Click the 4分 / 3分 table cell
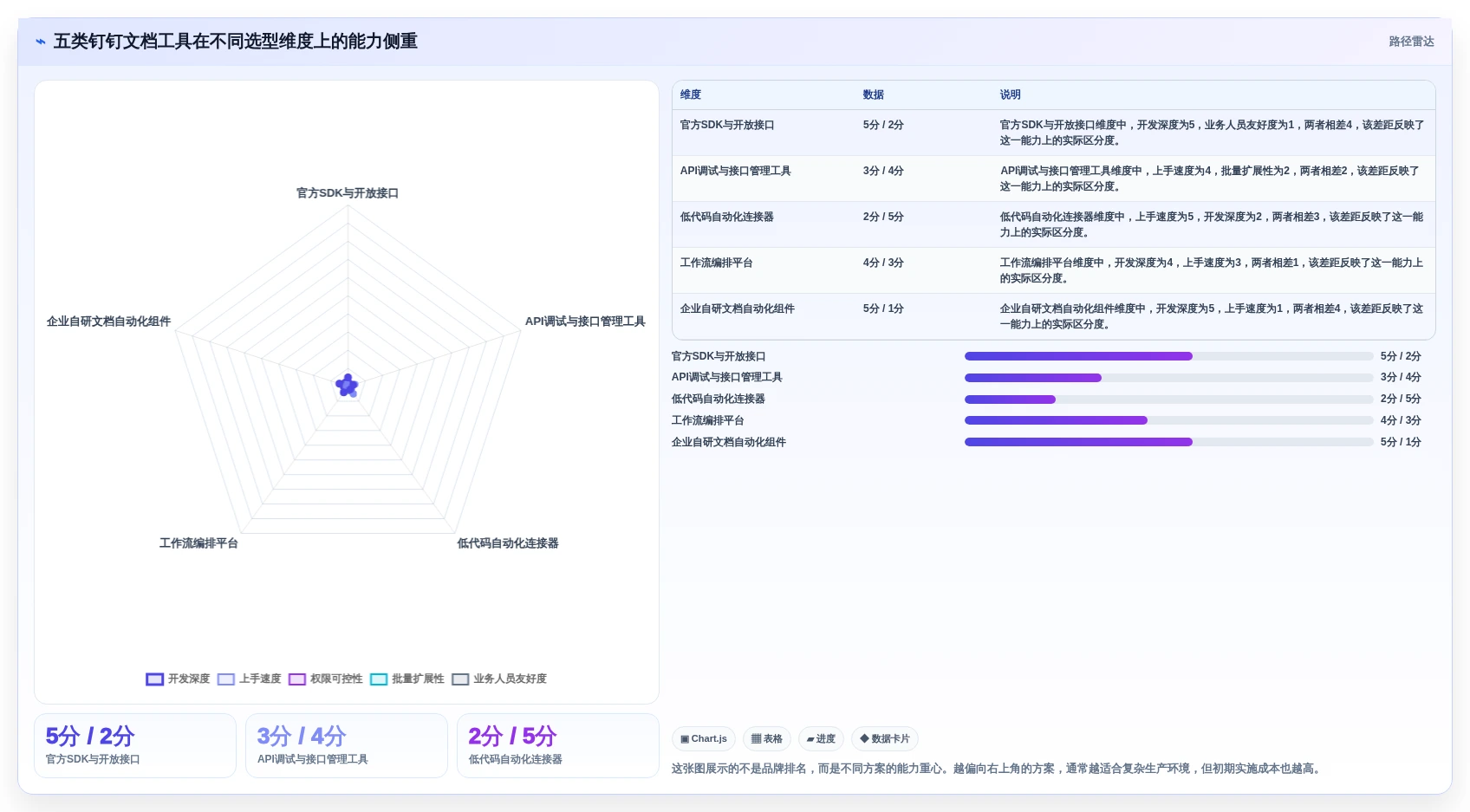 click(883, 263)
